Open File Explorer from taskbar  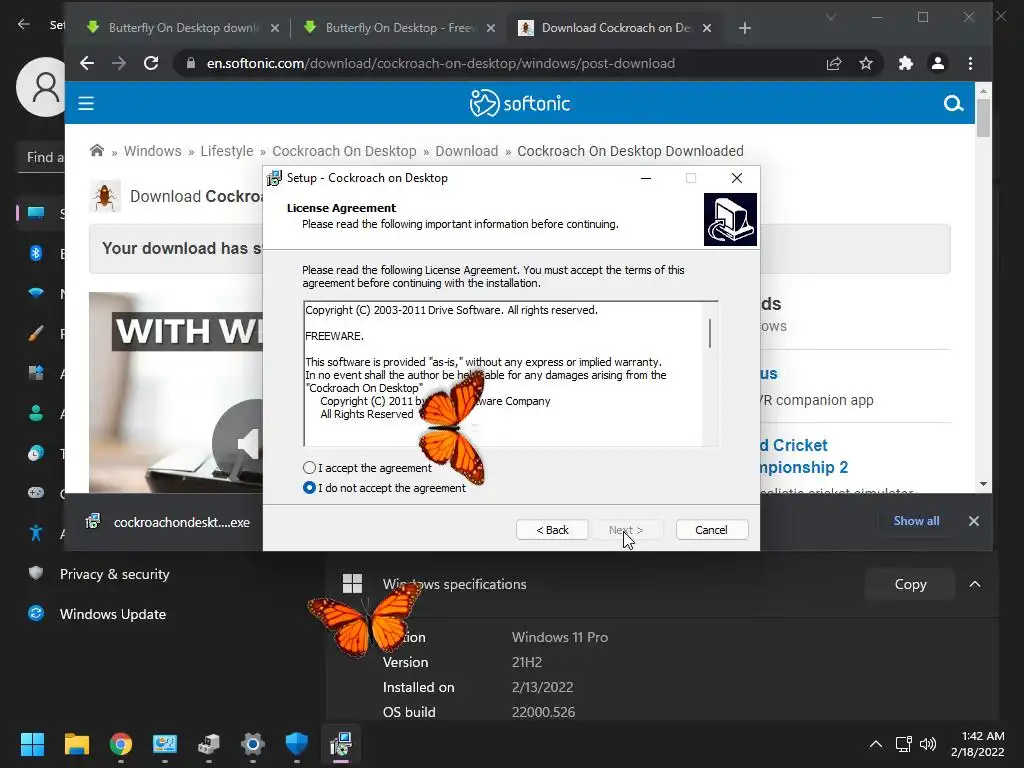click(76, 744)
